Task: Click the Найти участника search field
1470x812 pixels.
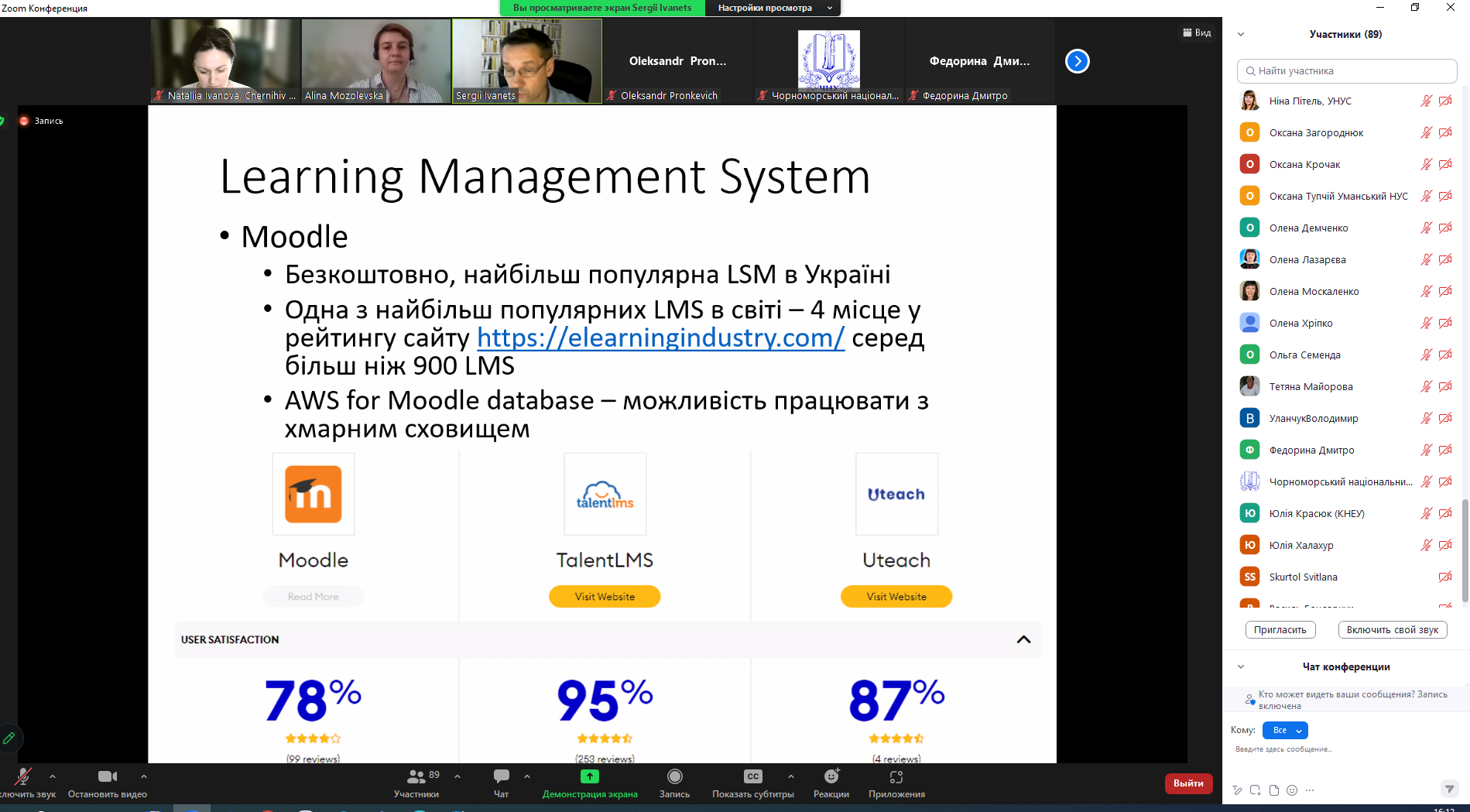Action: pos(1347,70)
